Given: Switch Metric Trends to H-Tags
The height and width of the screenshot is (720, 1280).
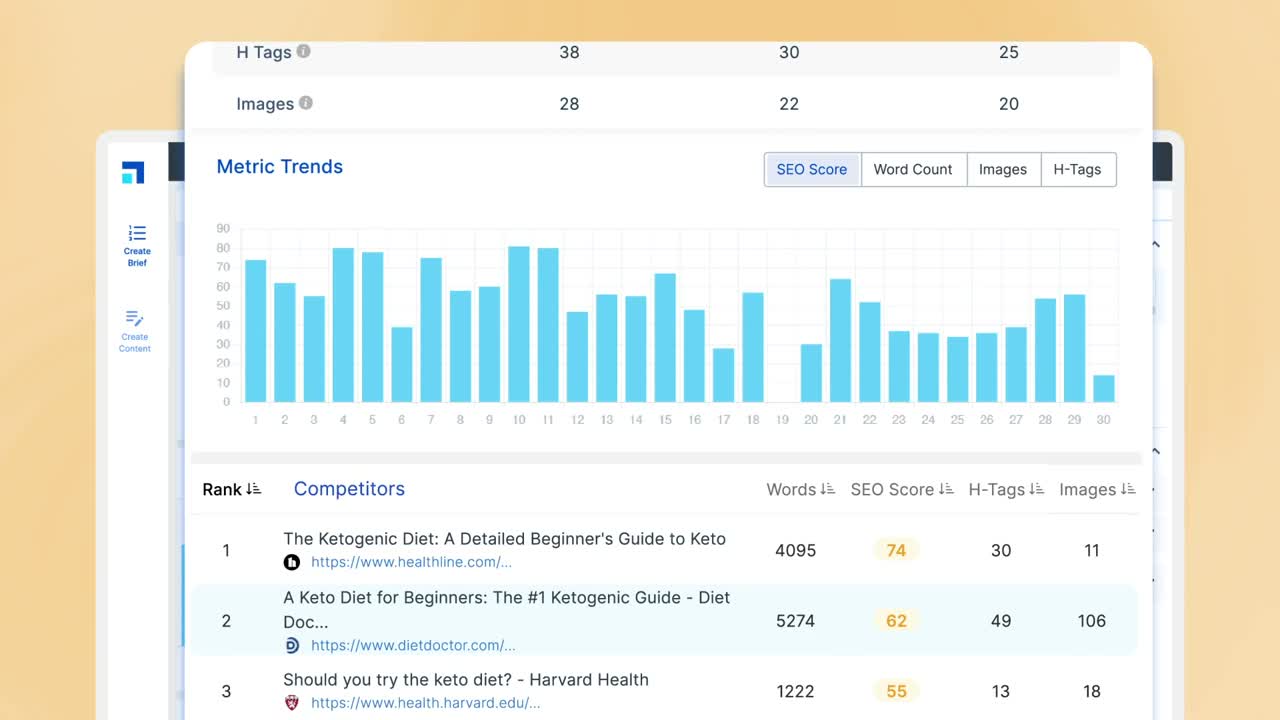Looking at the screenshot, I should pos(1078,169).
